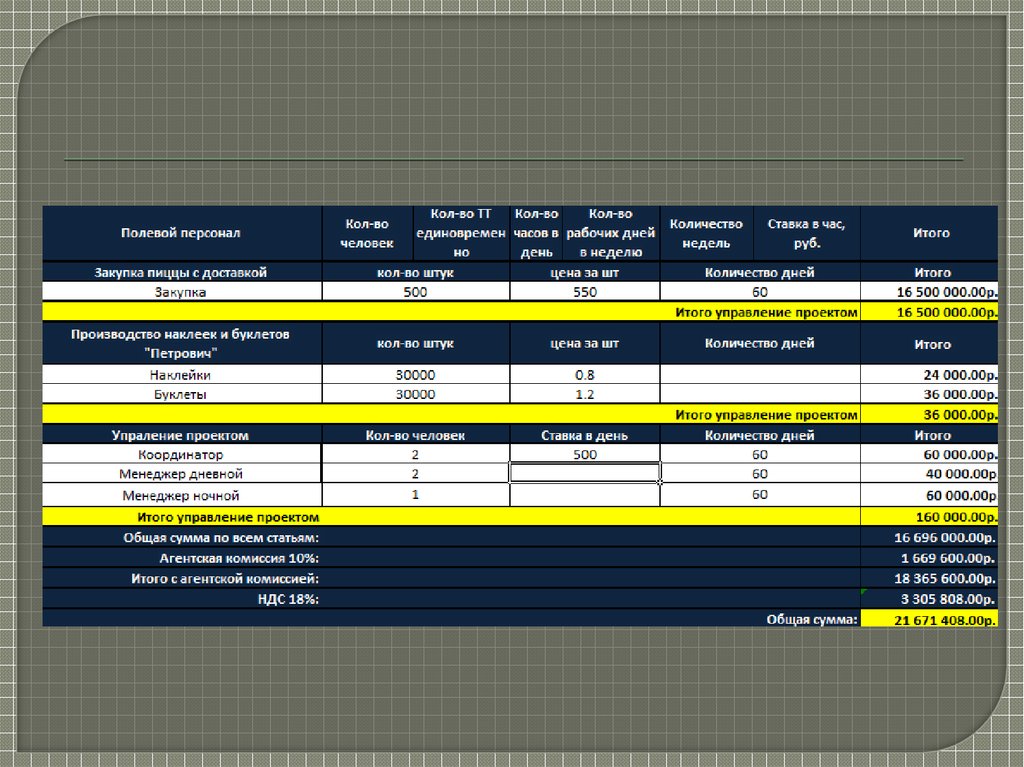Click the outlined empty cell in Менеджер дневной row

click(x=585, y=474)
